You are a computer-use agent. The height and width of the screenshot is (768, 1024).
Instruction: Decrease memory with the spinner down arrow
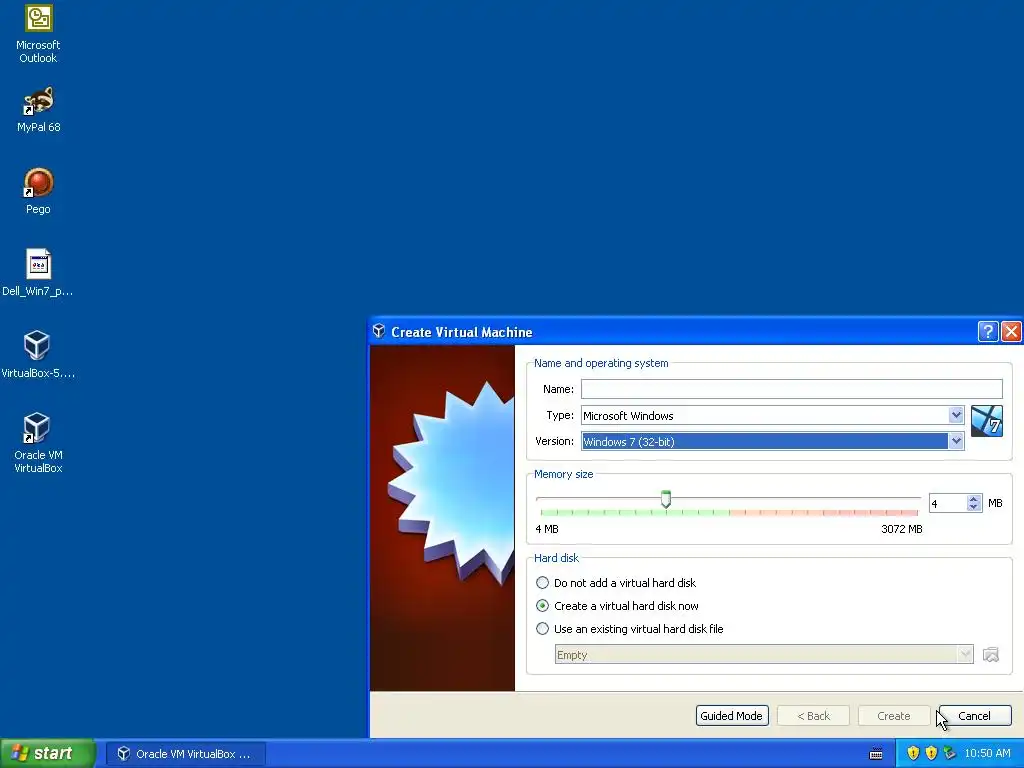pos(974,507)
